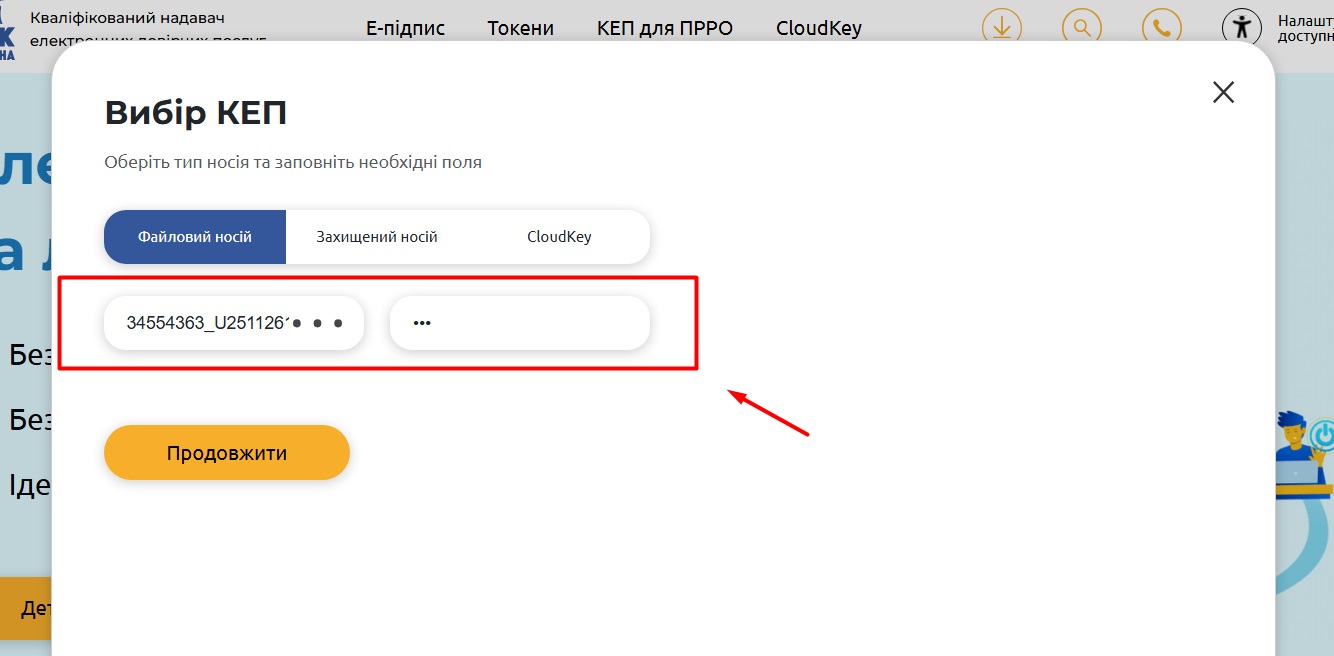Click the phone contact icon
This screenshot has width=1334, height=656.
[x=1161, y=28]
